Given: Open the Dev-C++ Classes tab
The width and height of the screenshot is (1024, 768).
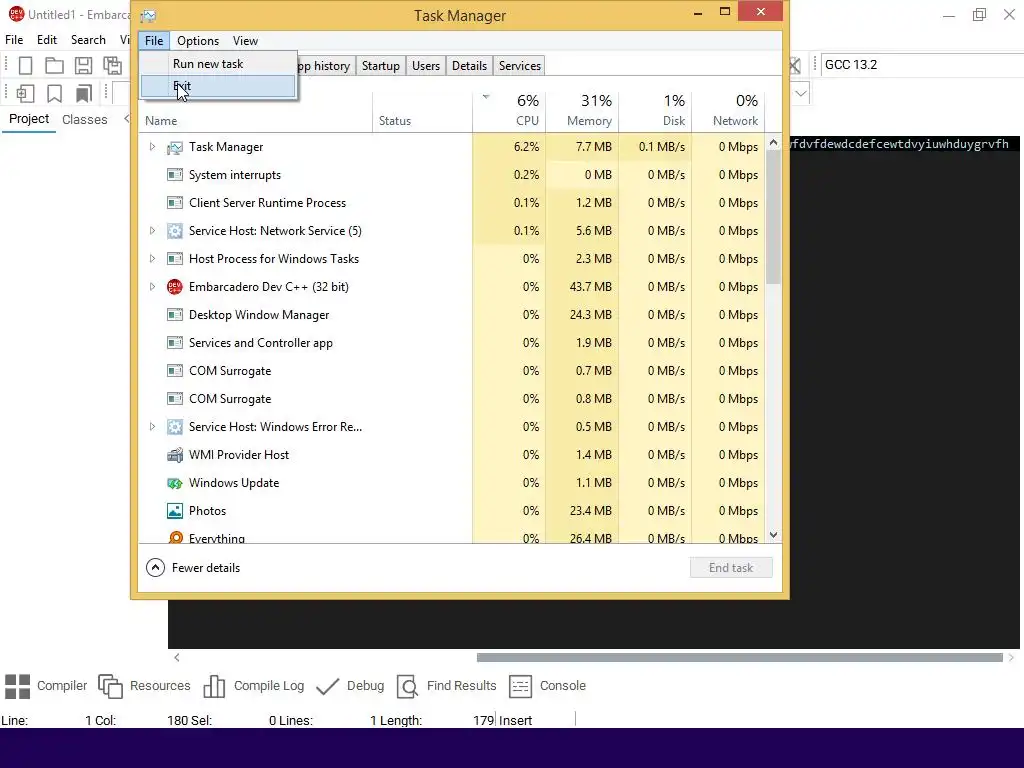Looking at the screenshot, I should (85, 120).
